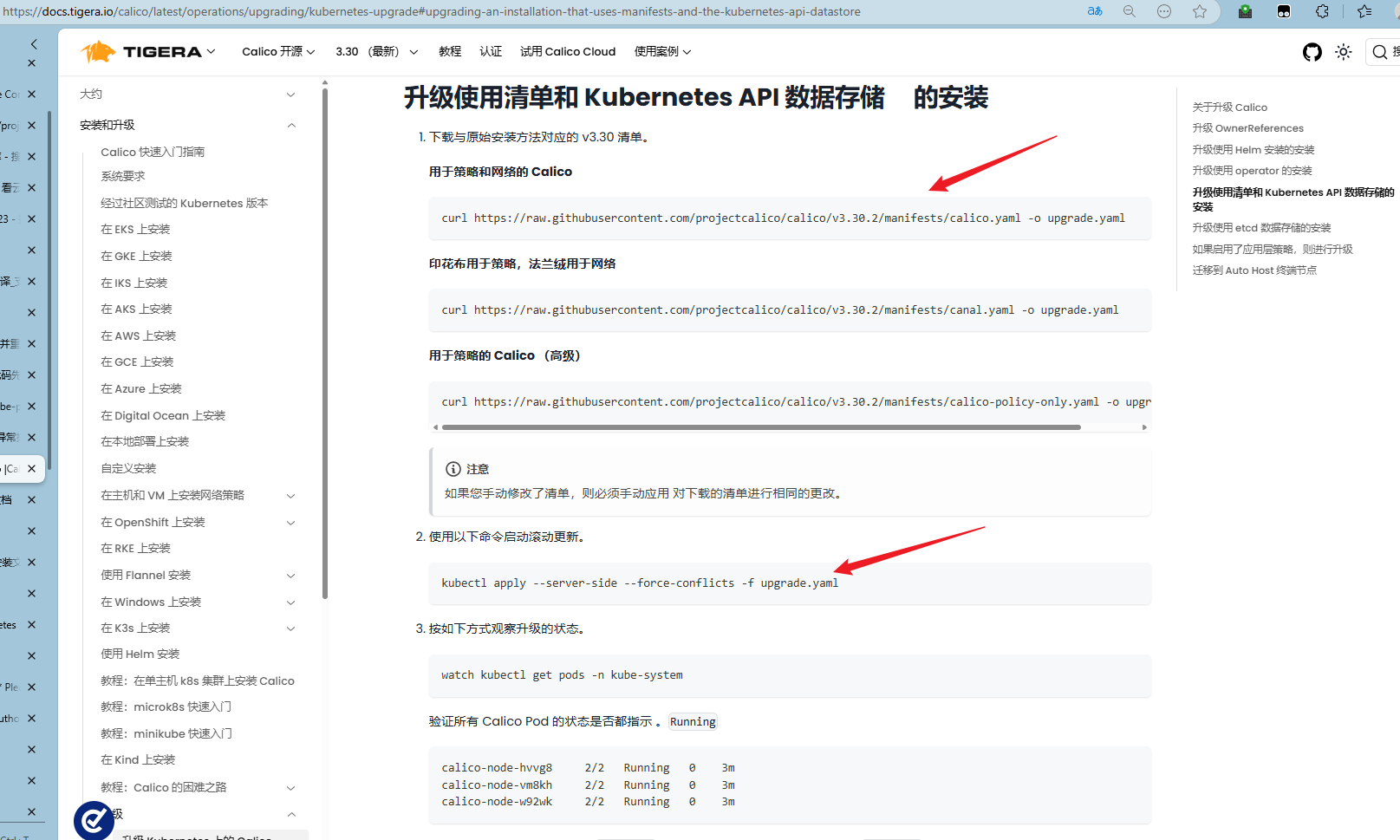Open the TIGERA brand dropdown chevron
Viewport: 1400px width, 840px height.
click(211, 52)
